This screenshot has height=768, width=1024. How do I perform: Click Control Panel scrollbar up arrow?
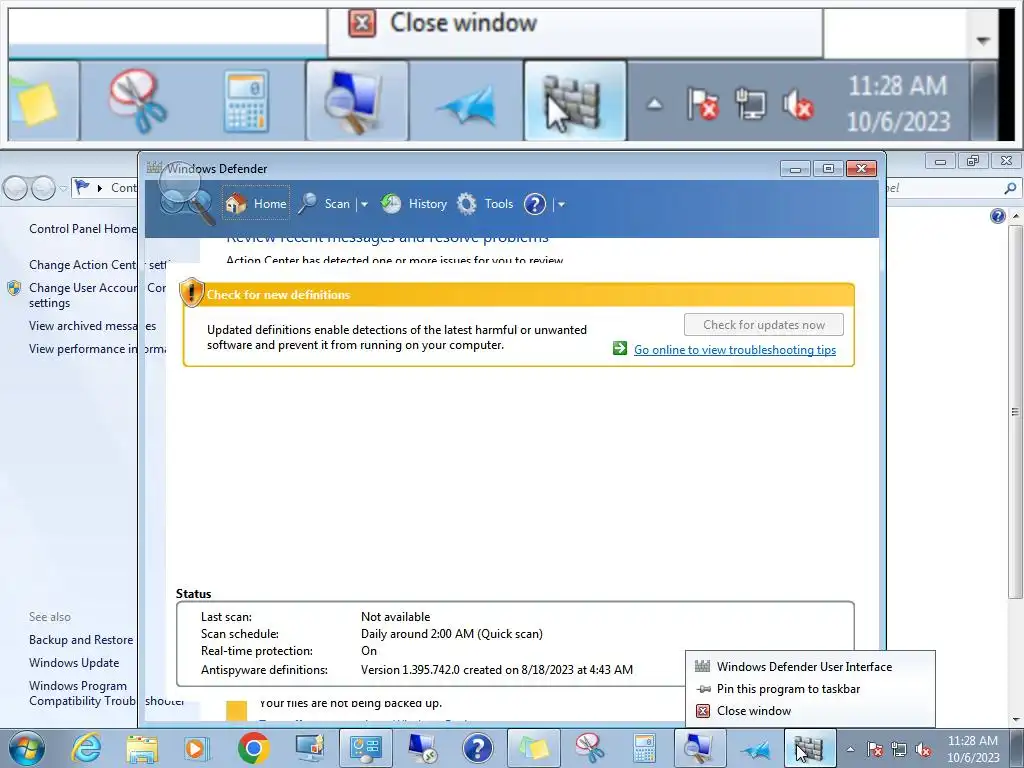click(1015, 216)
